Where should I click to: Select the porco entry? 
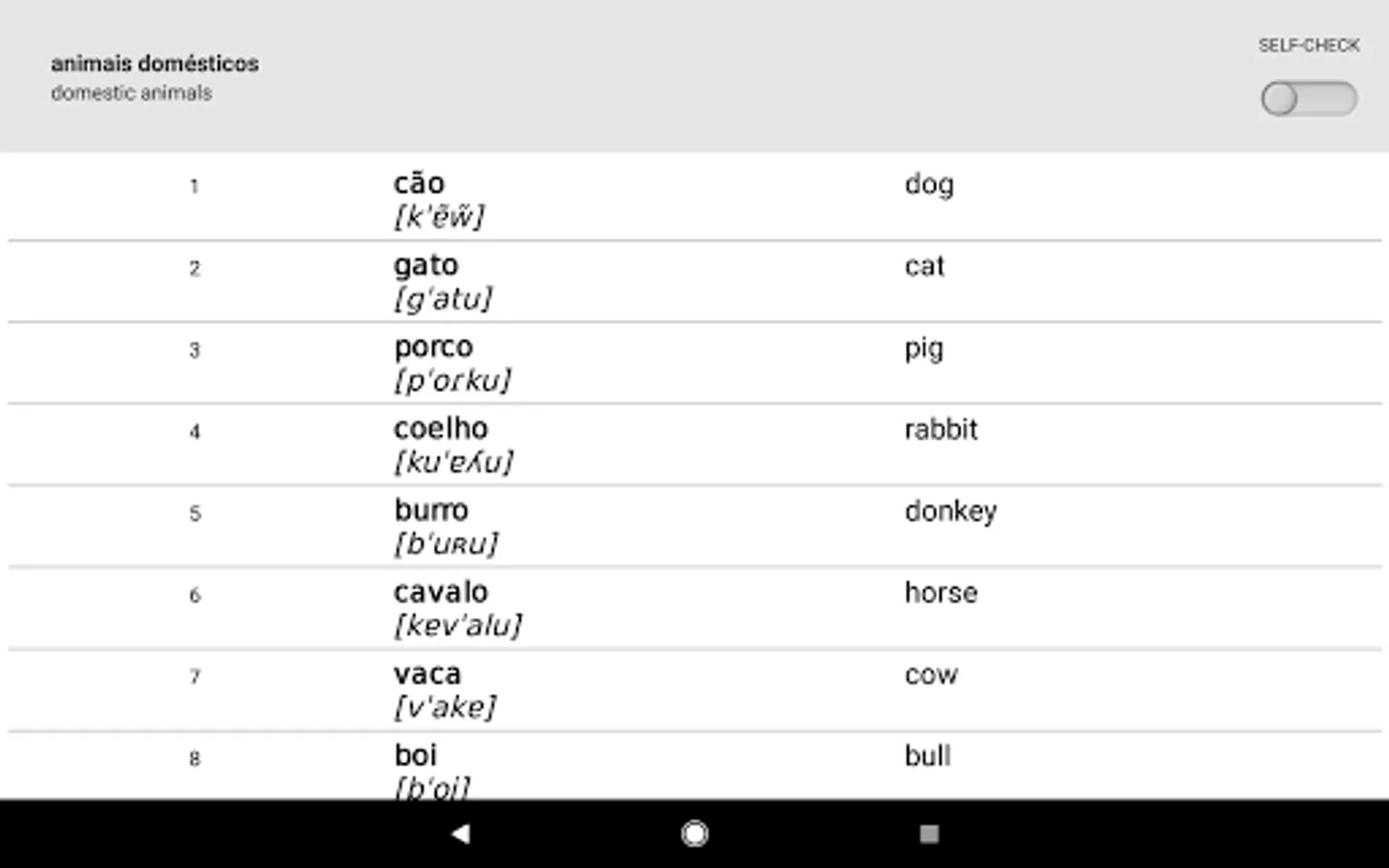tap(433, 347)
